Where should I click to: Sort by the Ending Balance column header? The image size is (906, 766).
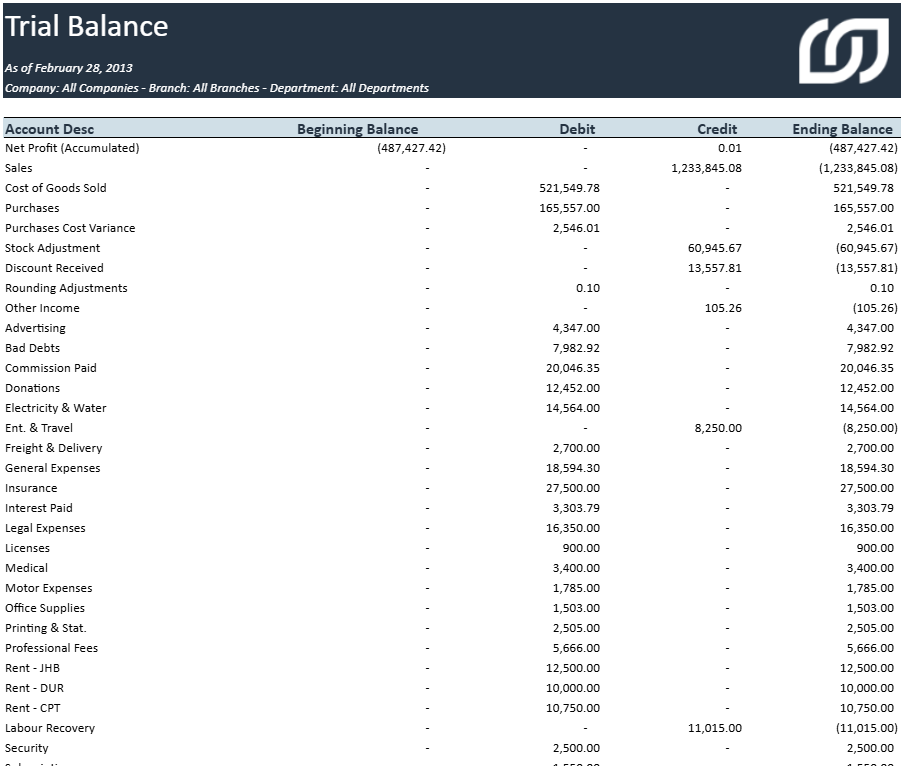coord(841,129)
